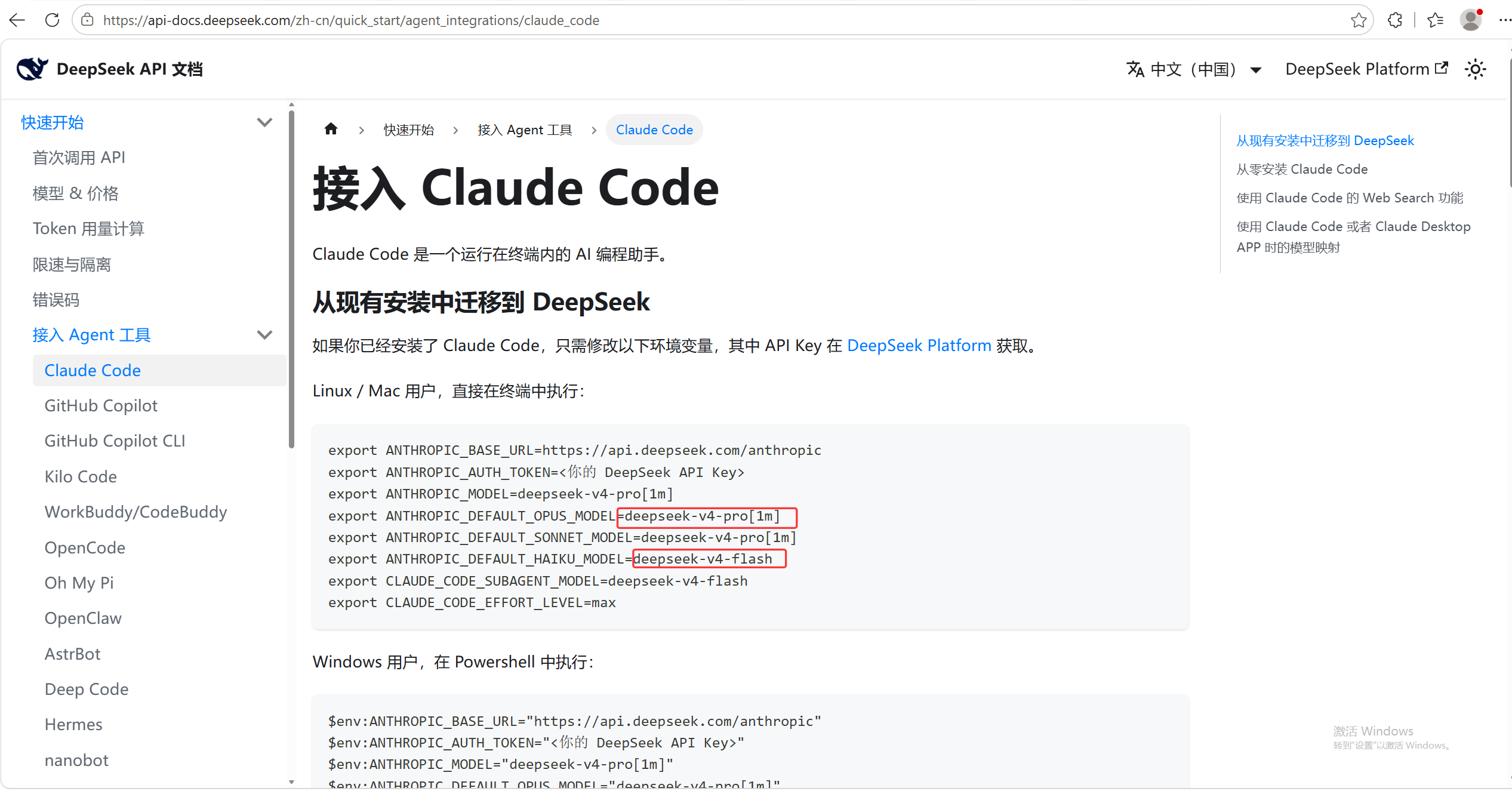Viewport: 1512px width, 791px height.
Task: Open 错误码 sidebar page
Action: [56, 300]
